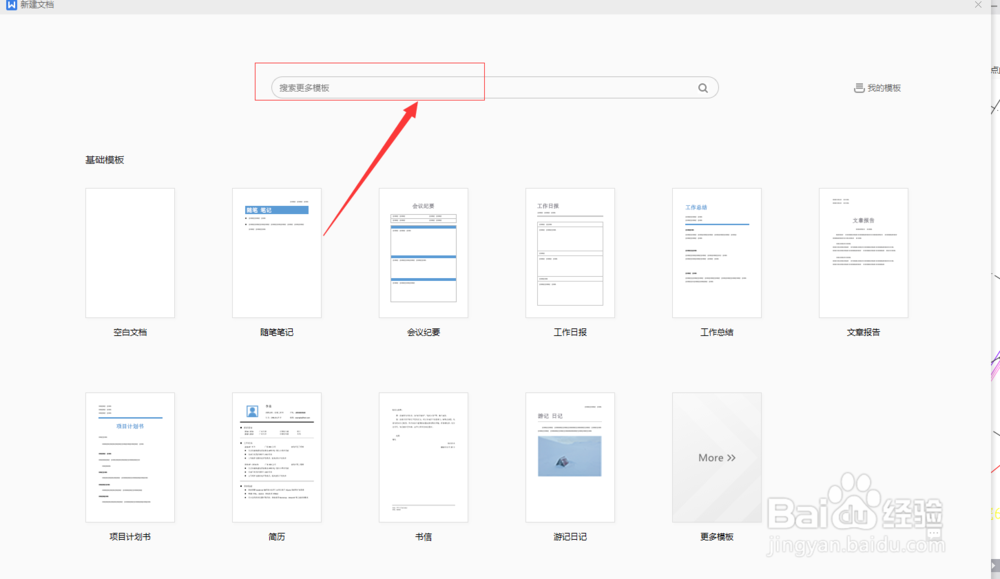Click the 会议纪要 label

(423, 332)
